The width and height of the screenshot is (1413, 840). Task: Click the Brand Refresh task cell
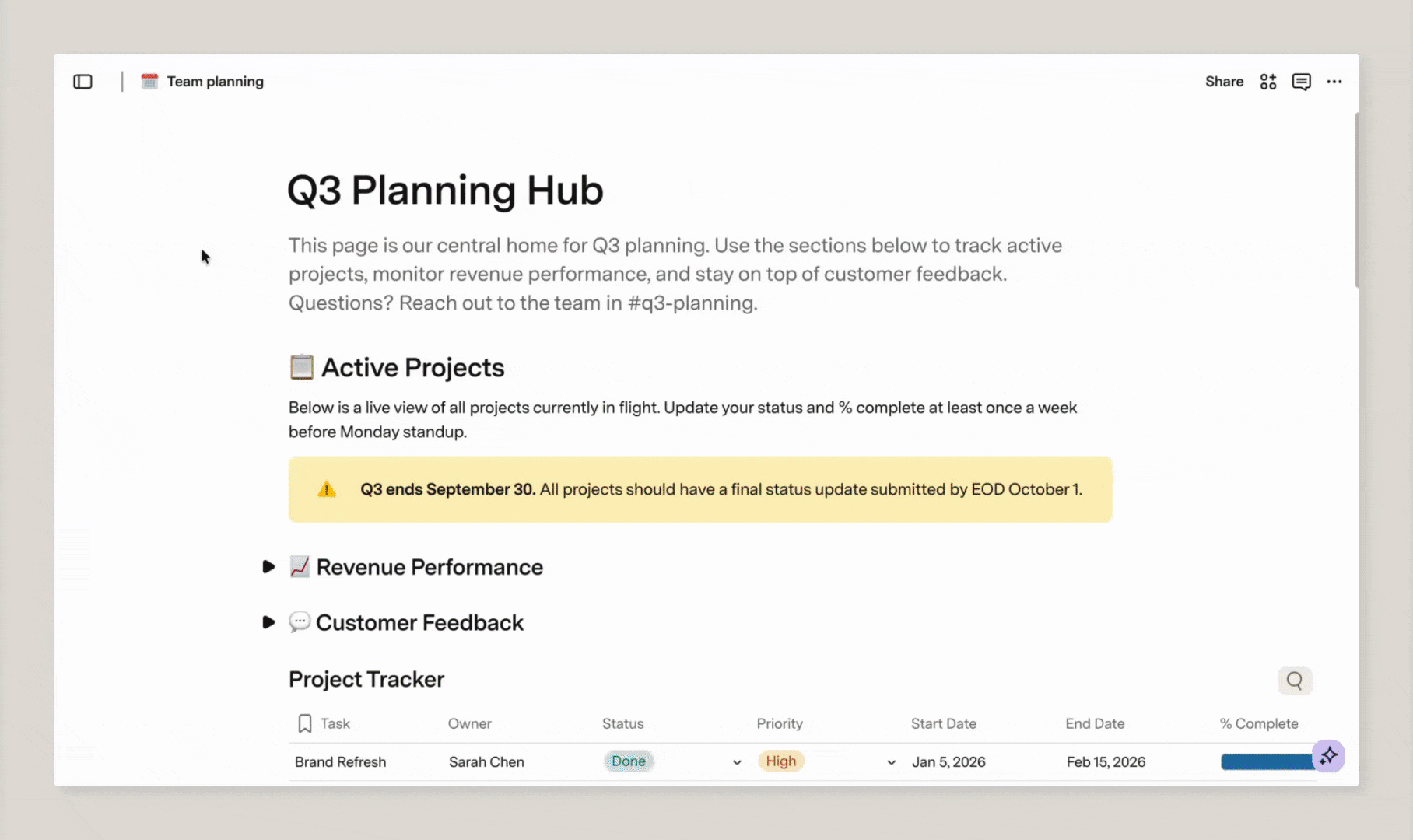[340, 762]
